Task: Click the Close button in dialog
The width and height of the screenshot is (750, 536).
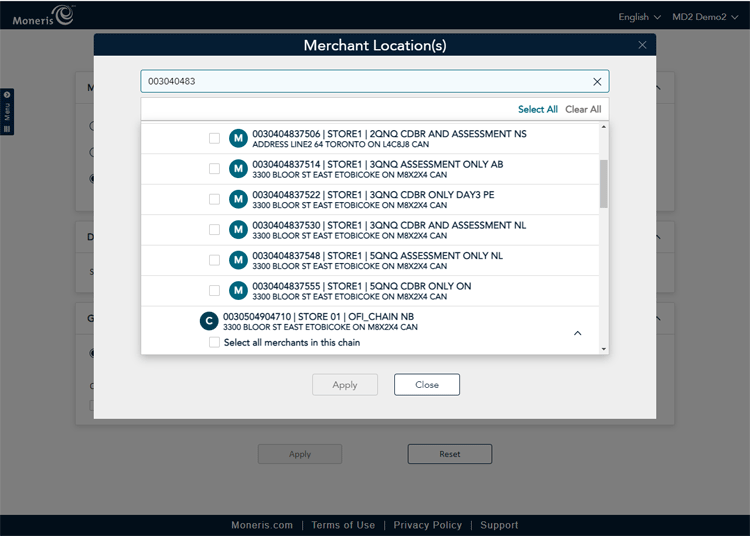Action: coord(427,384)
